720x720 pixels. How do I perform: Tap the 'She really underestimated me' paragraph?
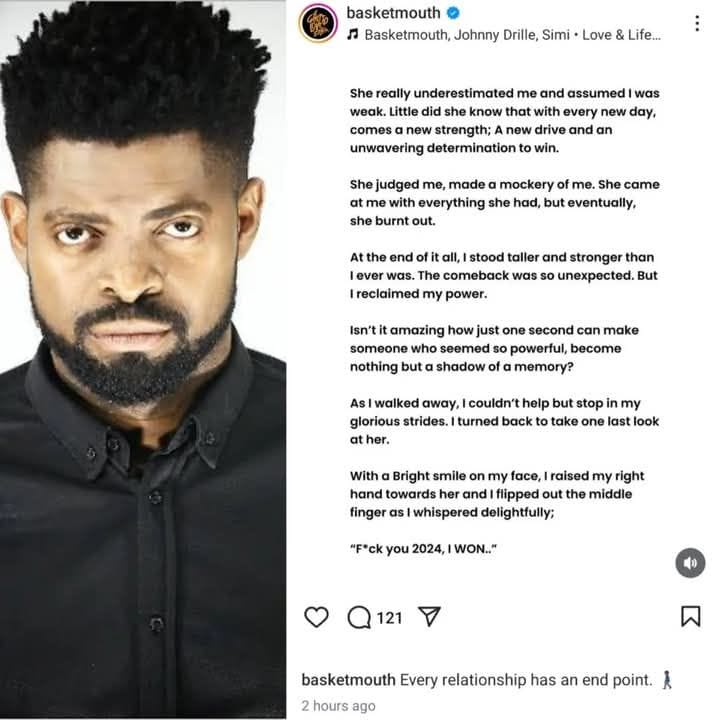tap(504, 120)
